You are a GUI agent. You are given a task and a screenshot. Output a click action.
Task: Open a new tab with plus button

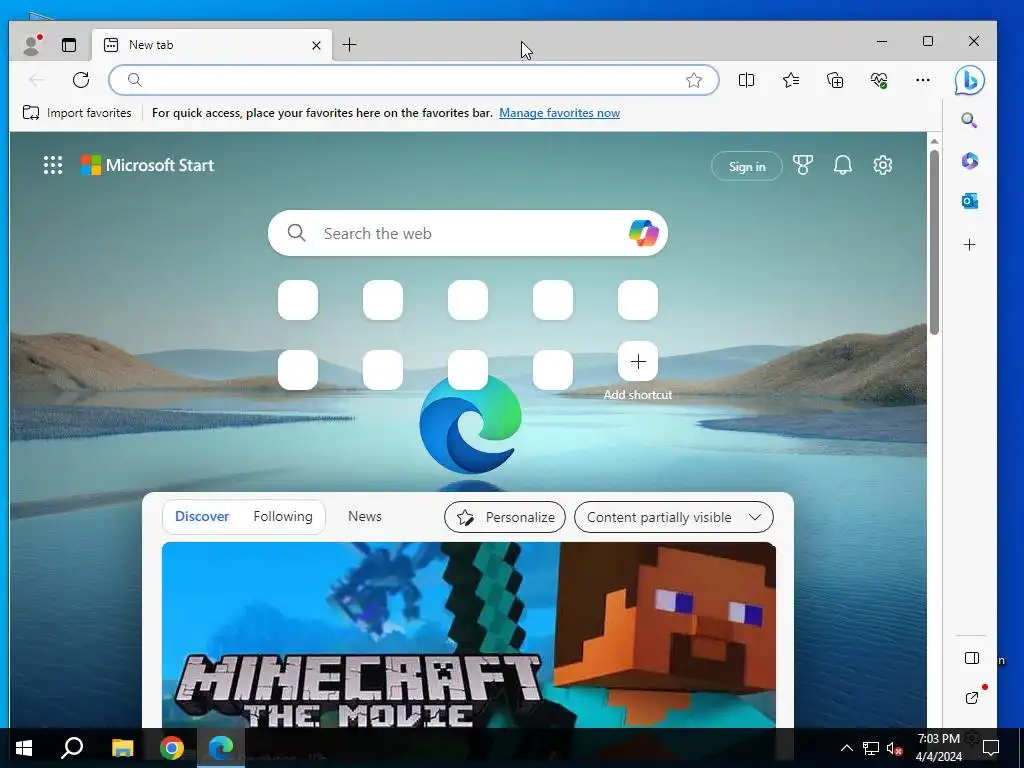[x=349, y=44]
